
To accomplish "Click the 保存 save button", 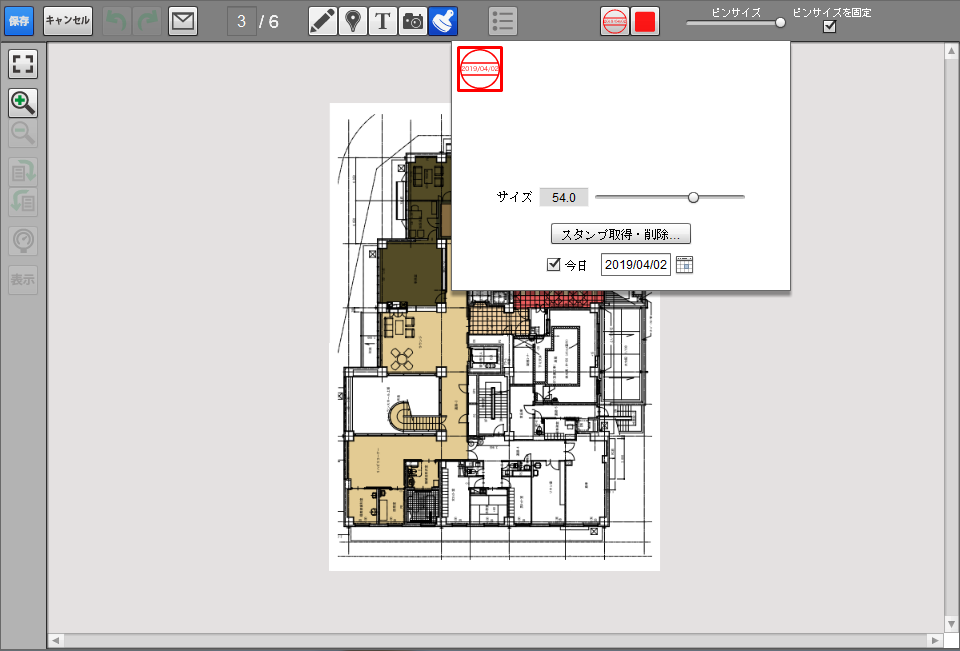I will tap(18, 21).
